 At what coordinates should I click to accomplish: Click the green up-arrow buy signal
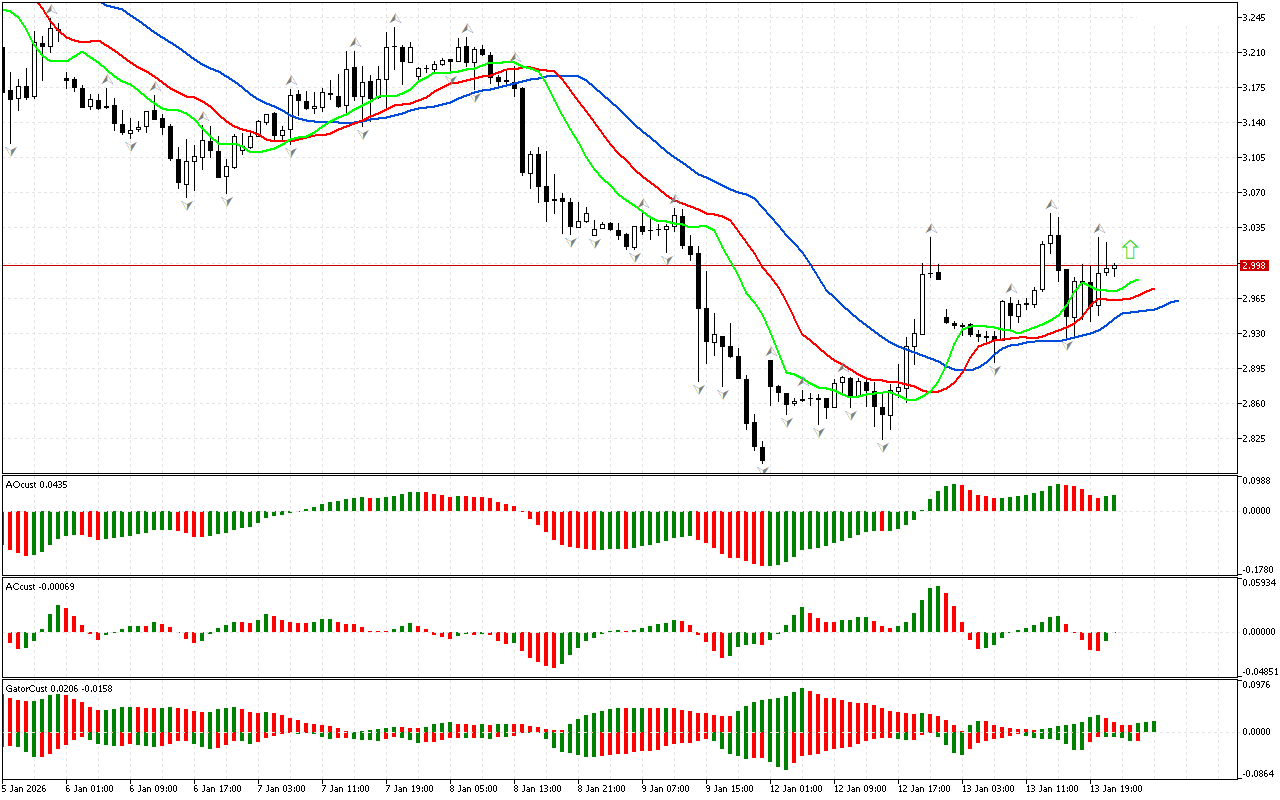pyautogui.click(x=1130, y=250)
